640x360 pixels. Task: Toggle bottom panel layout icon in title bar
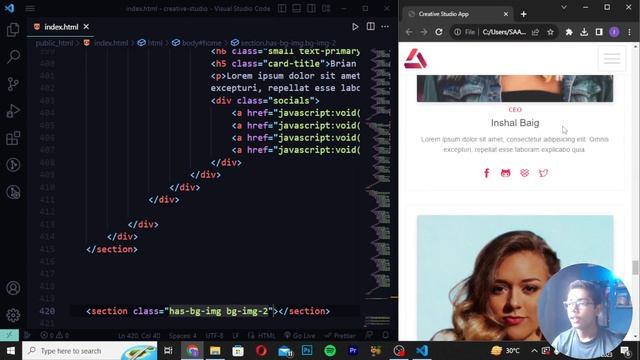[x=296, y=8]
